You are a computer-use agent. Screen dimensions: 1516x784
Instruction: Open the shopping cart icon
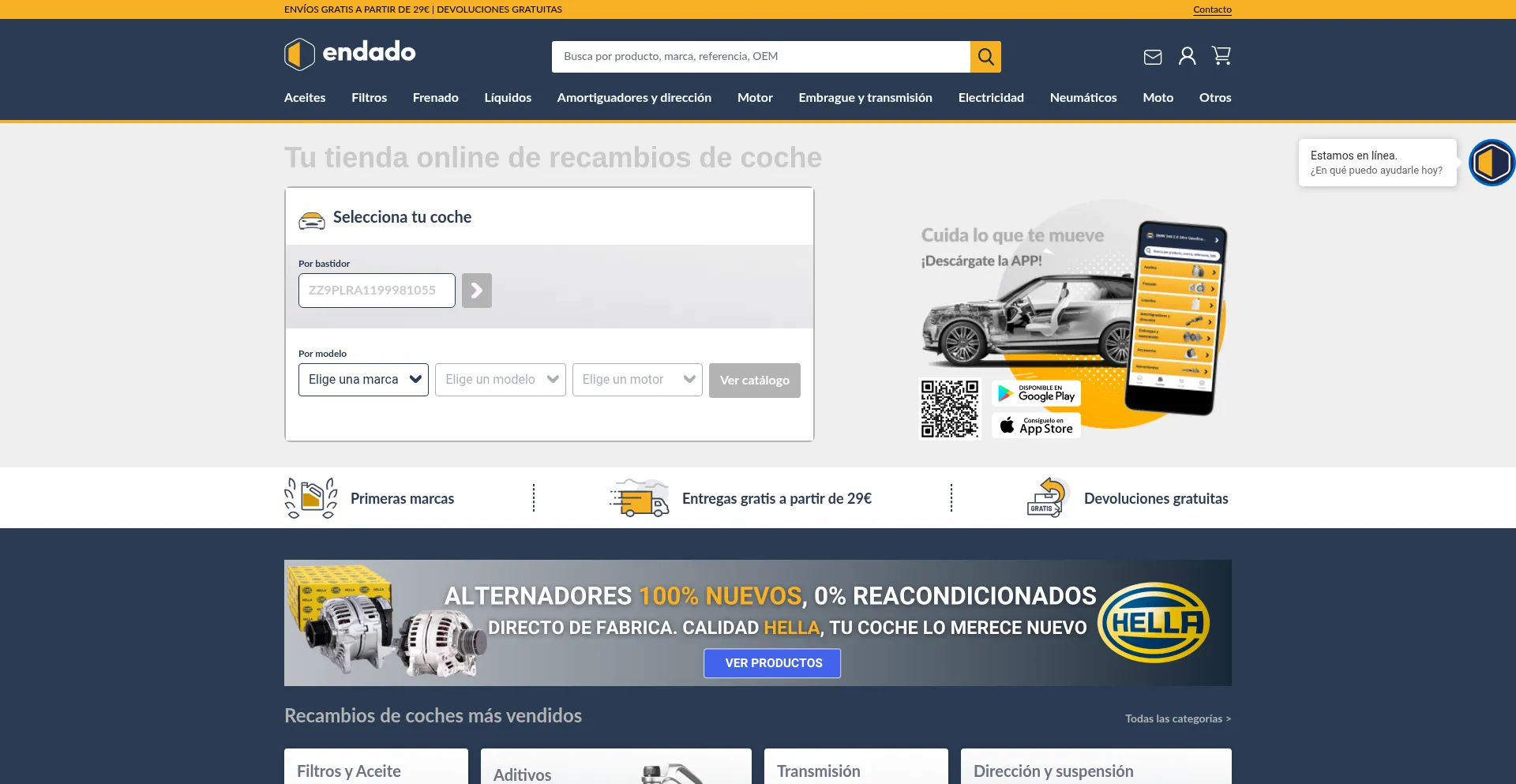click(x=1221, y=55)
